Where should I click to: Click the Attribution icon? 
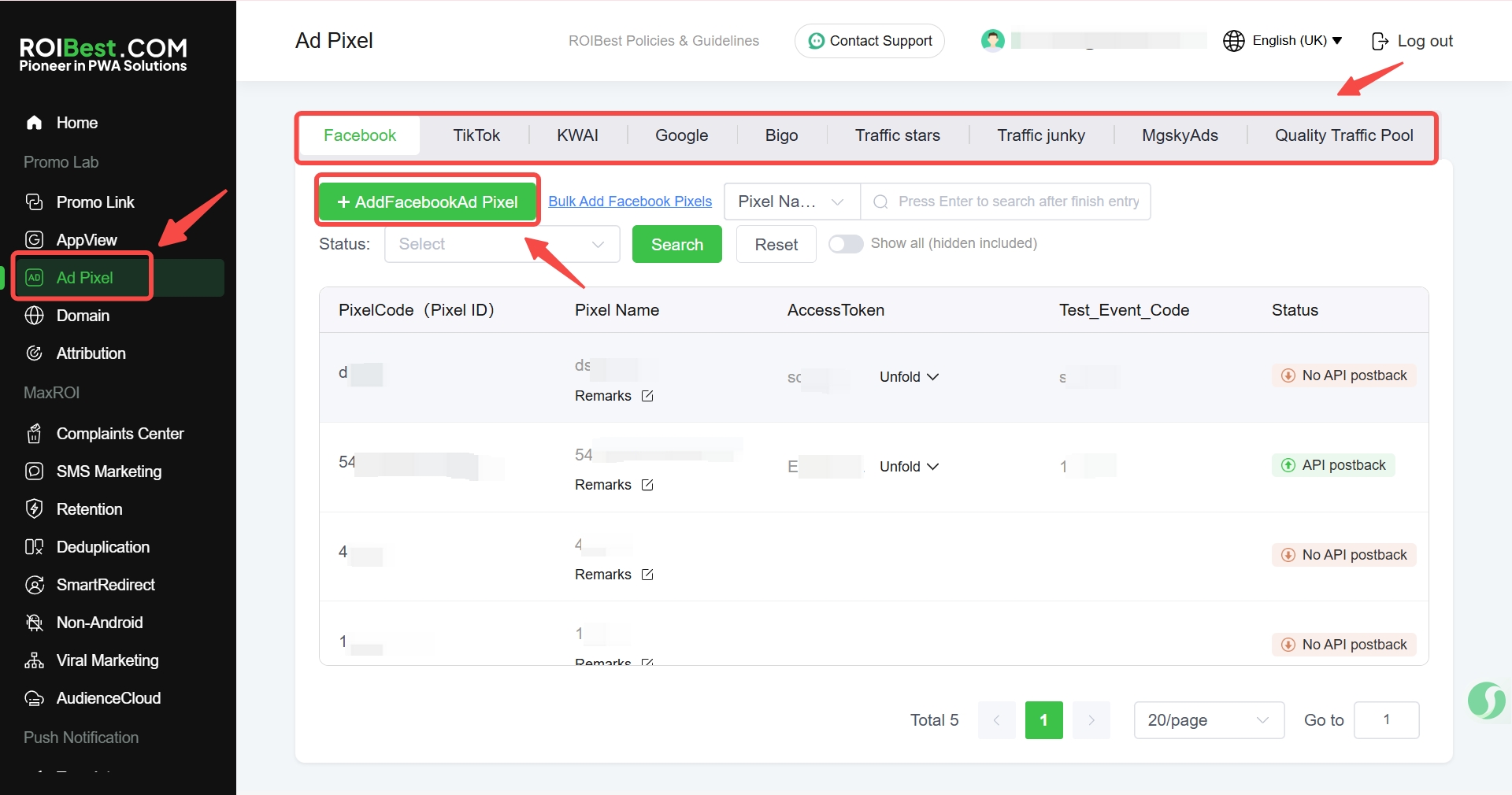pyautogui.click(x=34, y=353)
